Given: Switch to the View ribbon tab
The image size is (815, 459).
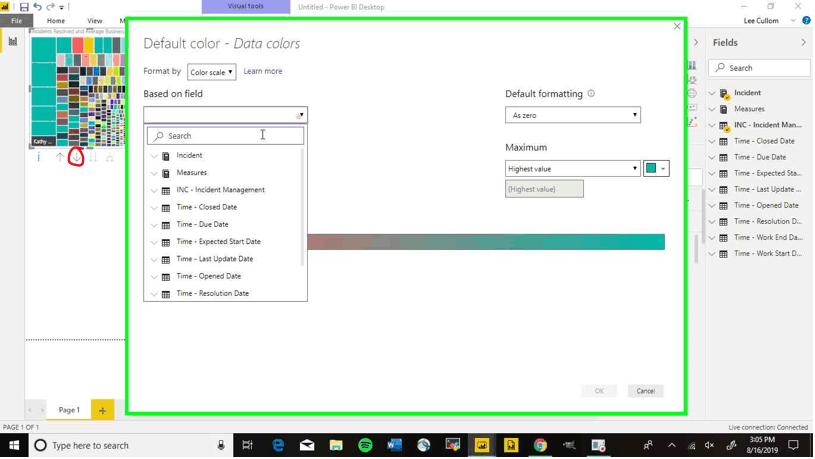Looking at the screenshot, I should pyautogui.click(x=95, y=21).
